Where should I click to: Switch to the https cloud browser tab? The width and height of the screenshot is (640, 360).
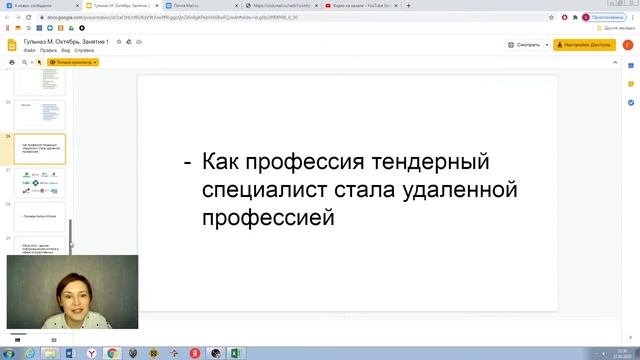282,6
